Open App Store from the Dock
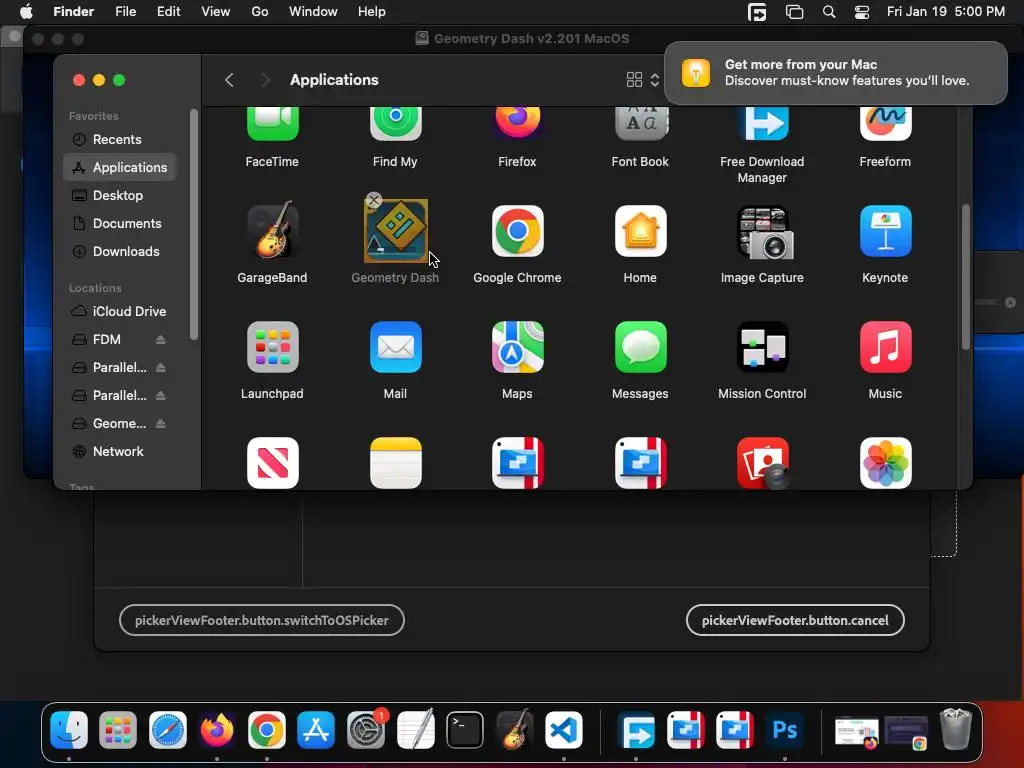This screenshot has height=768, width=1024. click(x=316, y=730)
